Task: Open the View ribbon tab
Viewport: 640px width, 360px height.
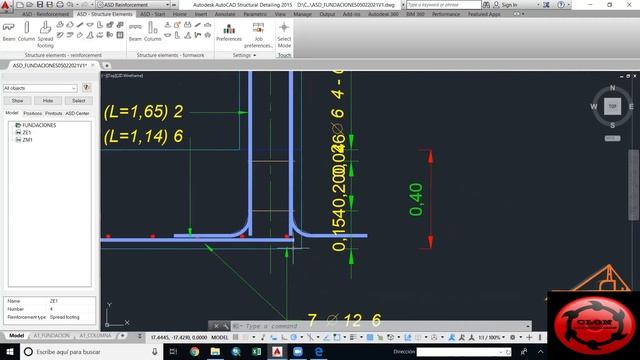Action: pos(280,14)
